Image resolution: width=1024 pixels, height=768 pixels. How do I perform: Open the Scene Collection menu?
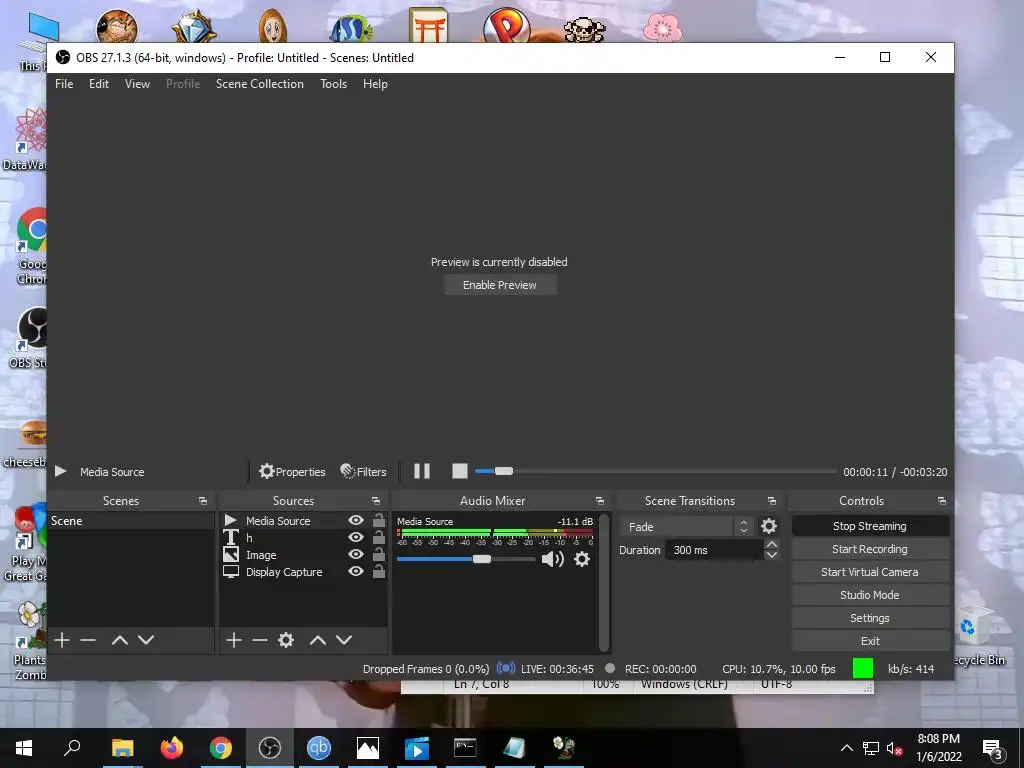pos(260,84)
